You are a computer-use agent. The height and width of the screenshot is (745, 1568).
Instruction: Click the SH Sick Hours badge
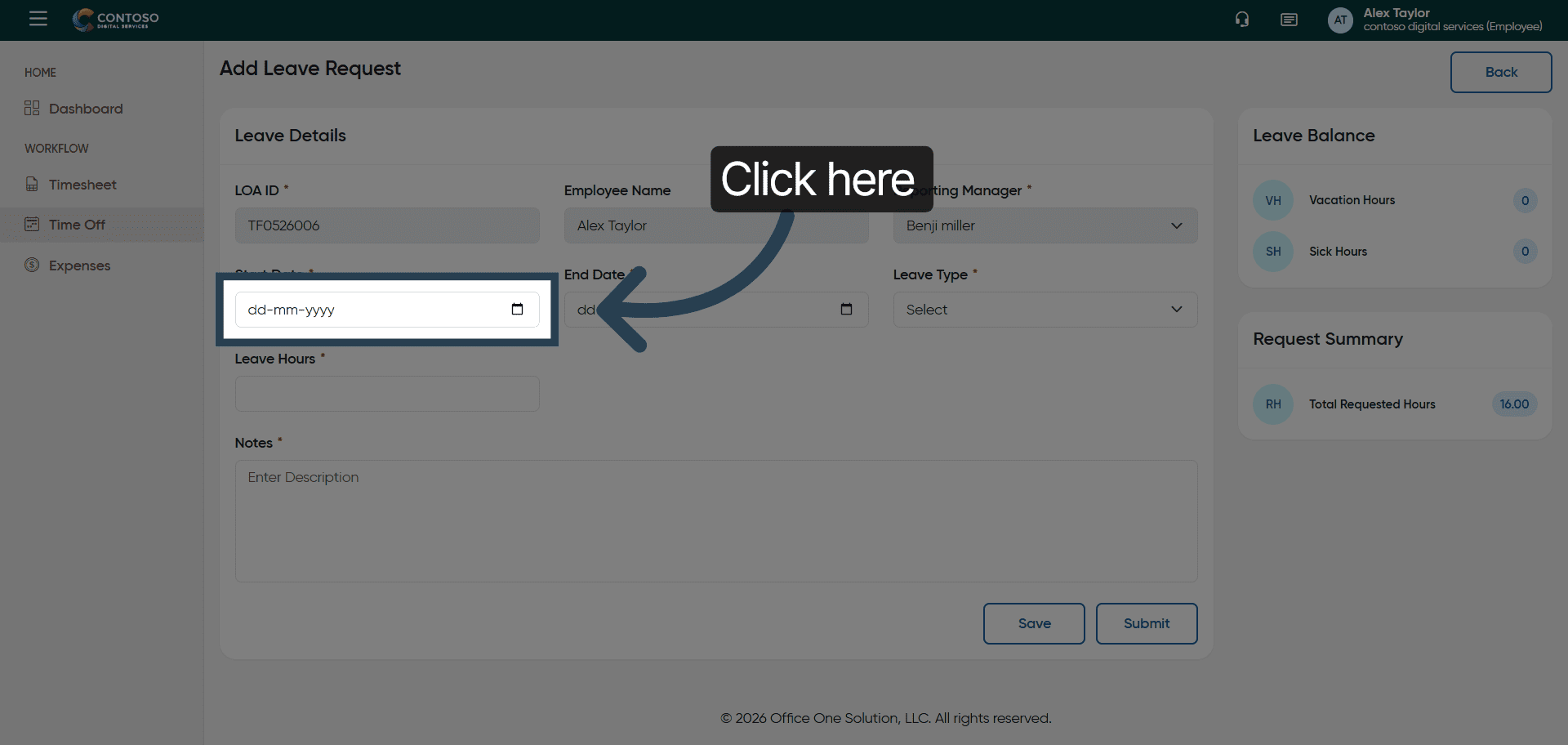pyautogui.click(x=1272, y=252)
